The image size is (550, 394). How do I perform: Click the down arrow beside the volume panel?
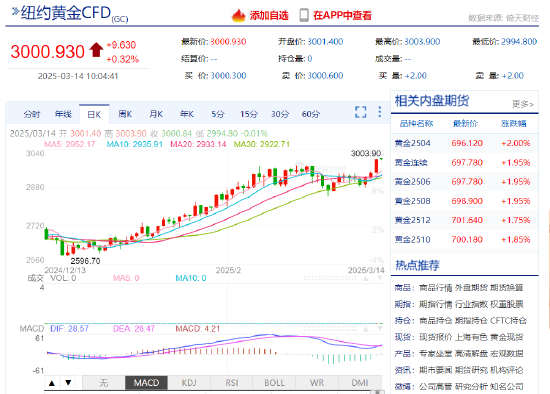click(x=380, y=278)
